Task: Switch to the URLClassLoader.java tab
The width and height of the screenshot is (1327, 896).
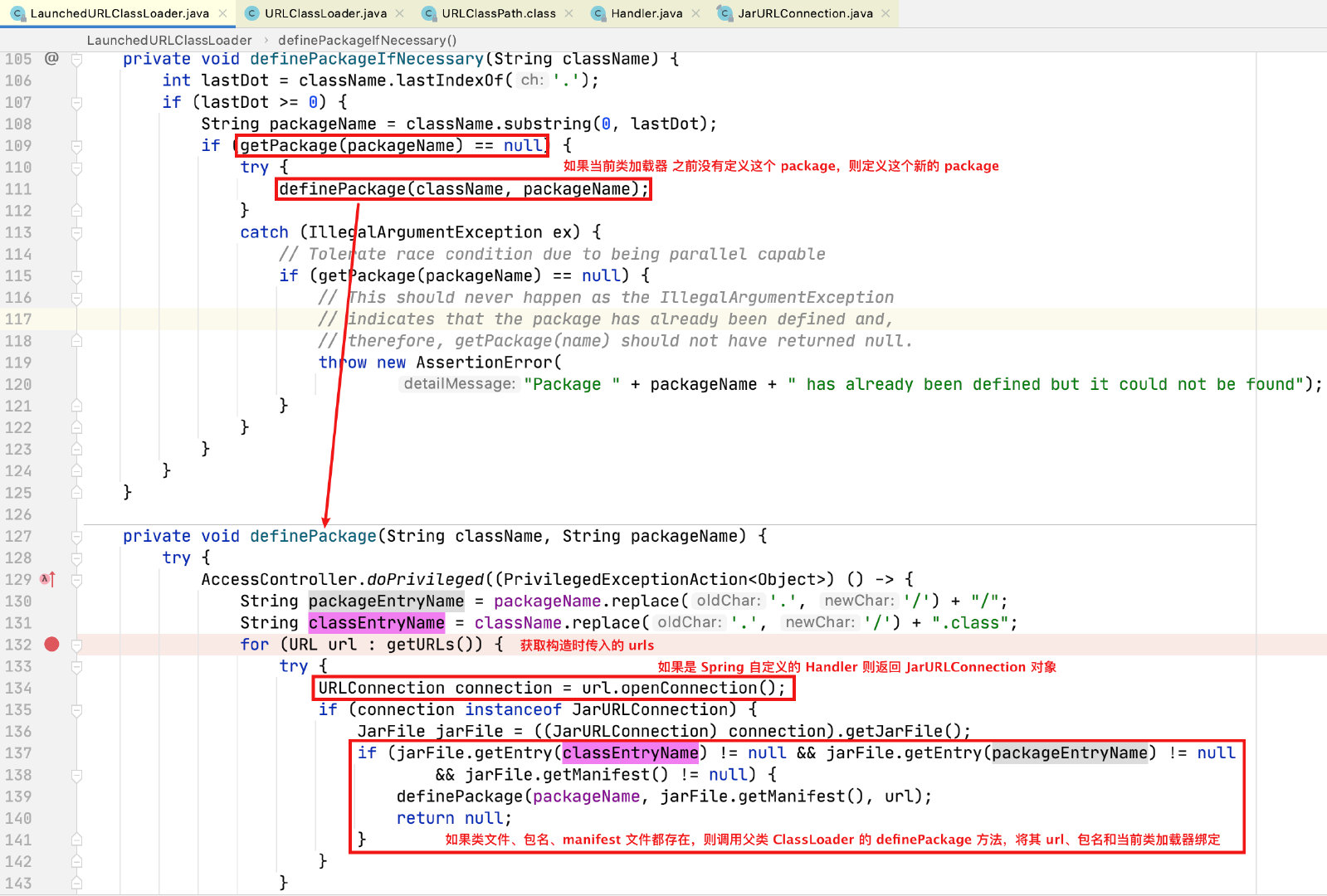Action: (325, 13)
